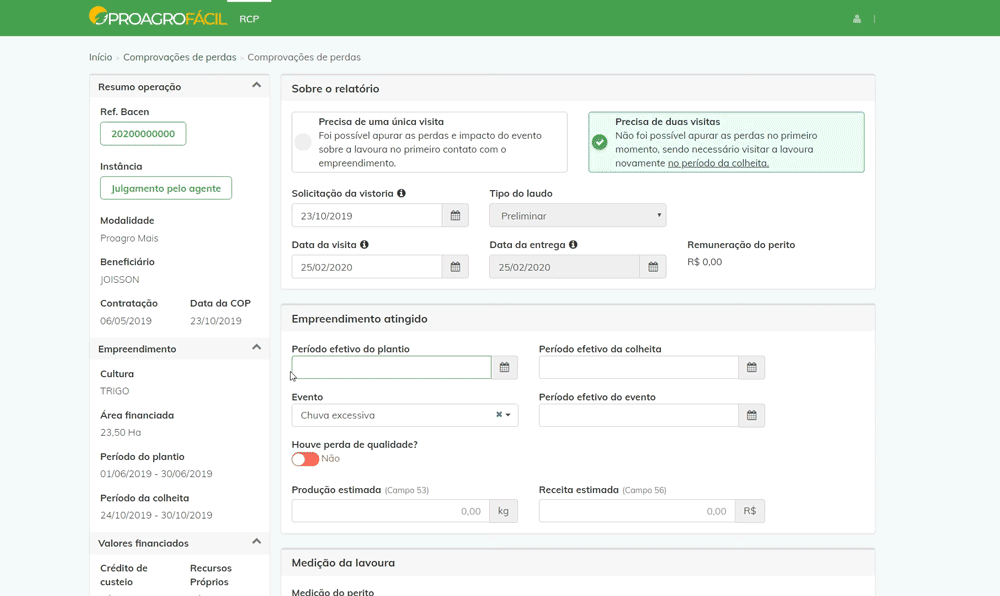
Task: Open calendar for Data da visita
Action: click(455, 267)
